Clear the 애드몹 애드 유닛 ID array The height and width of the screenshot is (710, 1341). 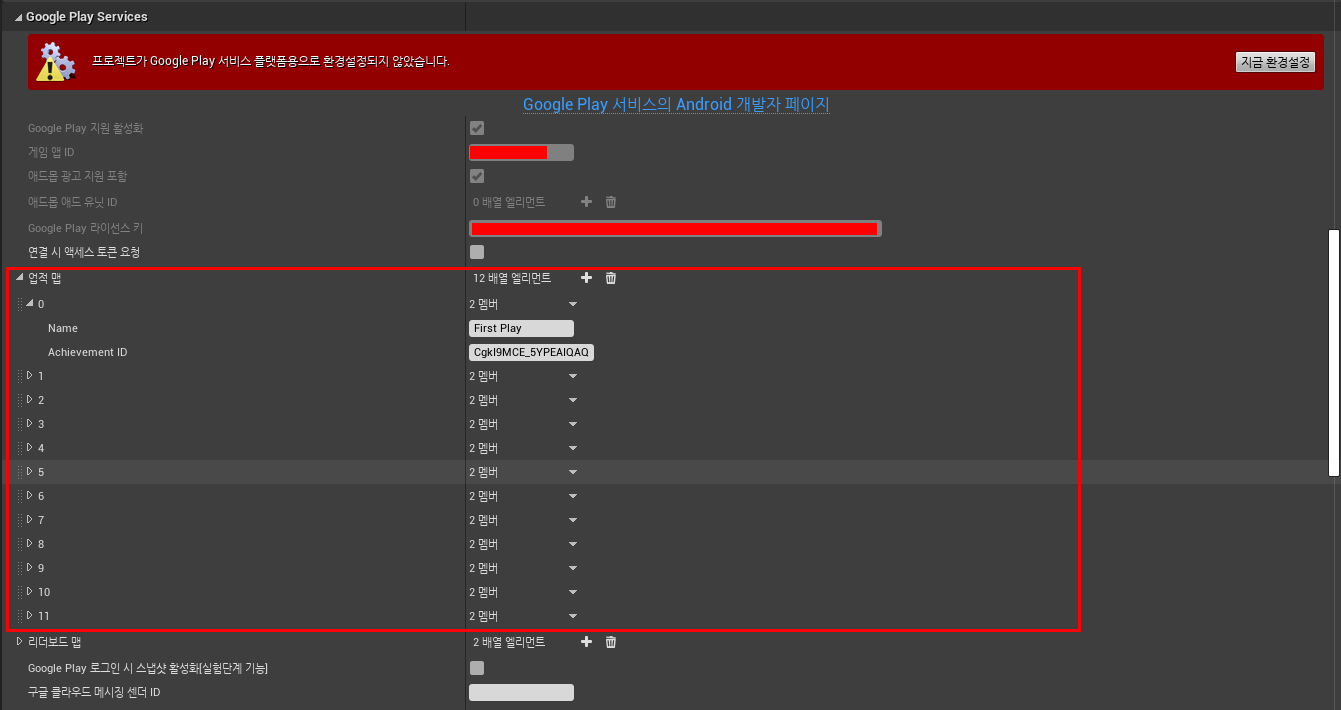611,202
